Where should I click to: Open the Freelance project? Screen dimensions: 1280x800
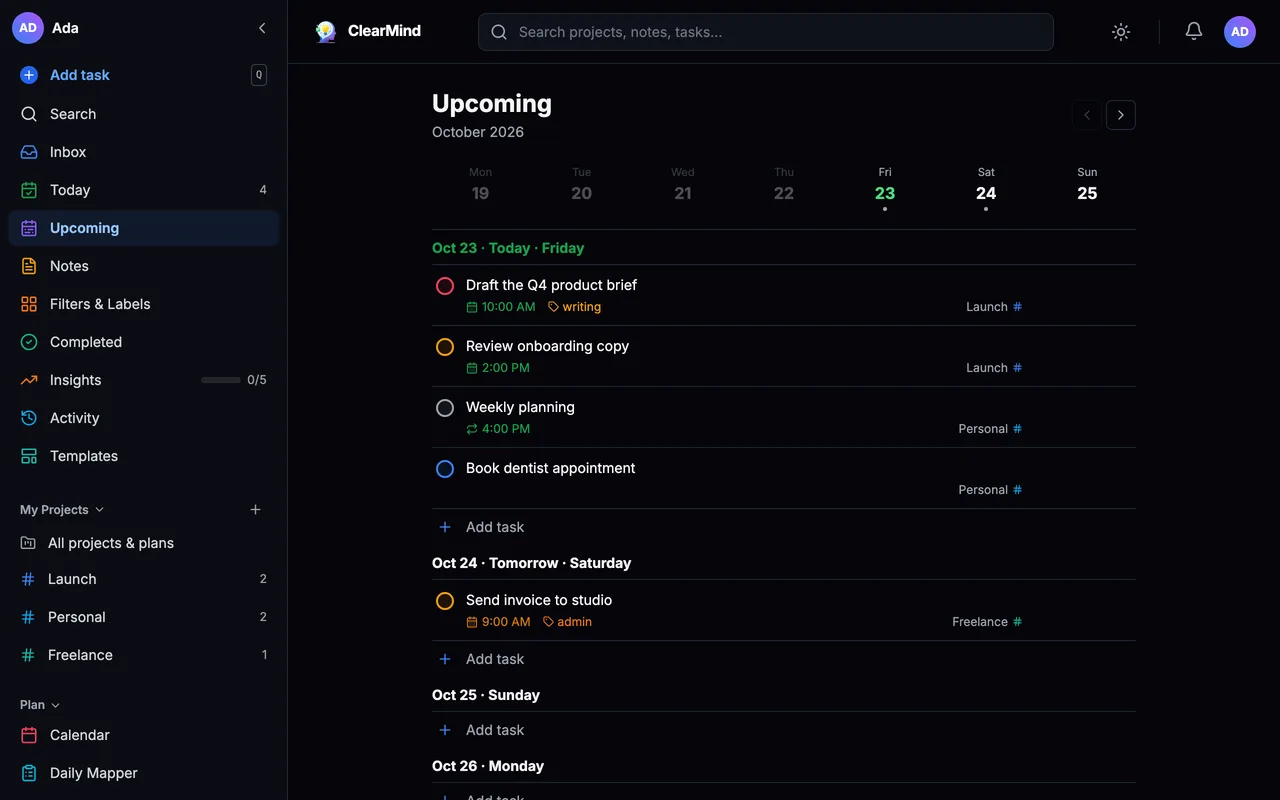pos(144,655)
